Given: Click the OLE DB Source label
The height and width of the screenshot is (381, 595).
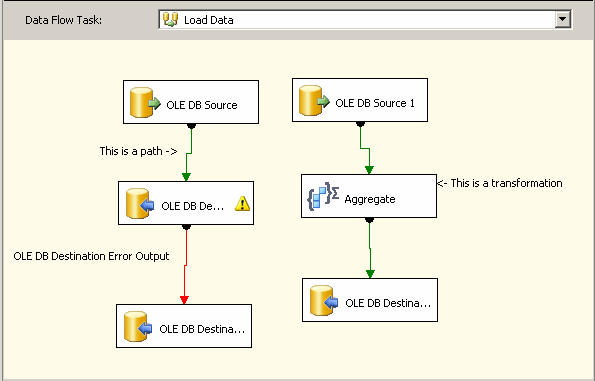Looking at the screenshot, I should pyautogui.click(x=202, y=105).
